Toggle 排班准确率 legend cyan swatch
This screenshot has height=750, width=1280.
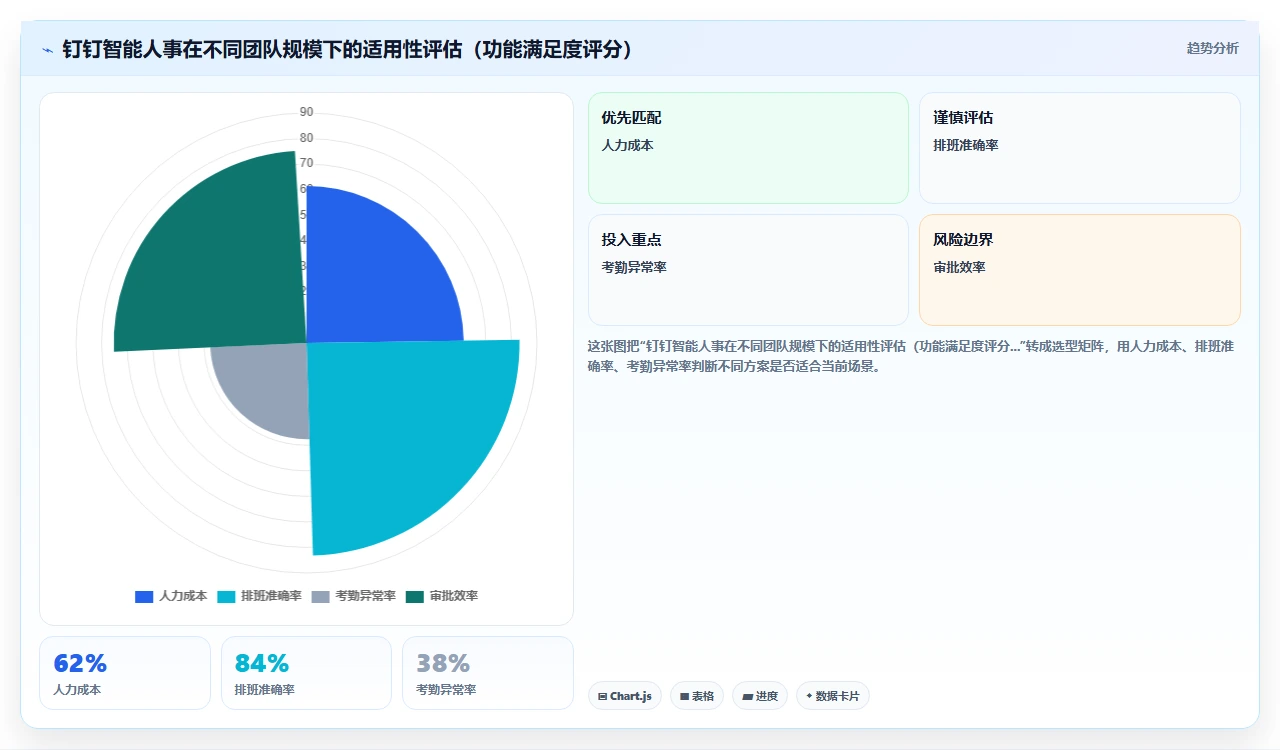coord(226,596)
